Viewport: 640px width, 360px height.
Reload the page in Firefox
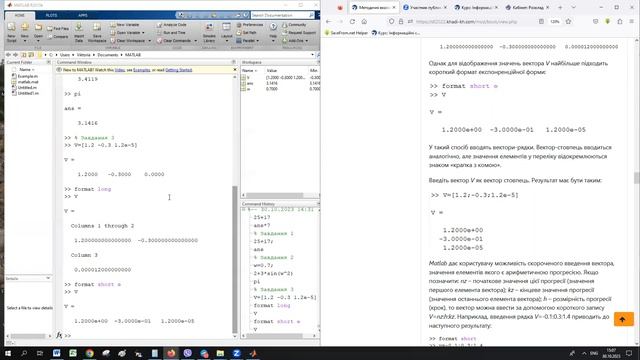coord(352,22)
